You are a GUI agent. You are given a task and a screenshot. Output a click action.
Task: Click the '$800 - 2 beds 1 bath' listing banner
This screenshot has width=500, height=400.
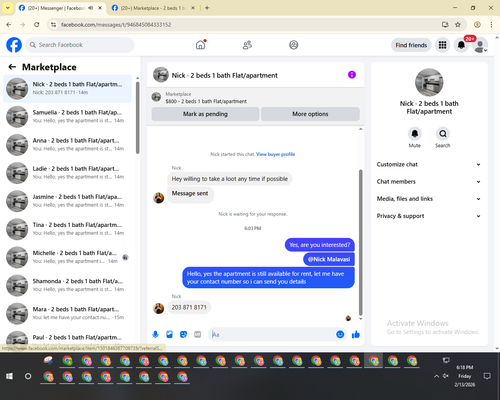(x=256, y=97)
